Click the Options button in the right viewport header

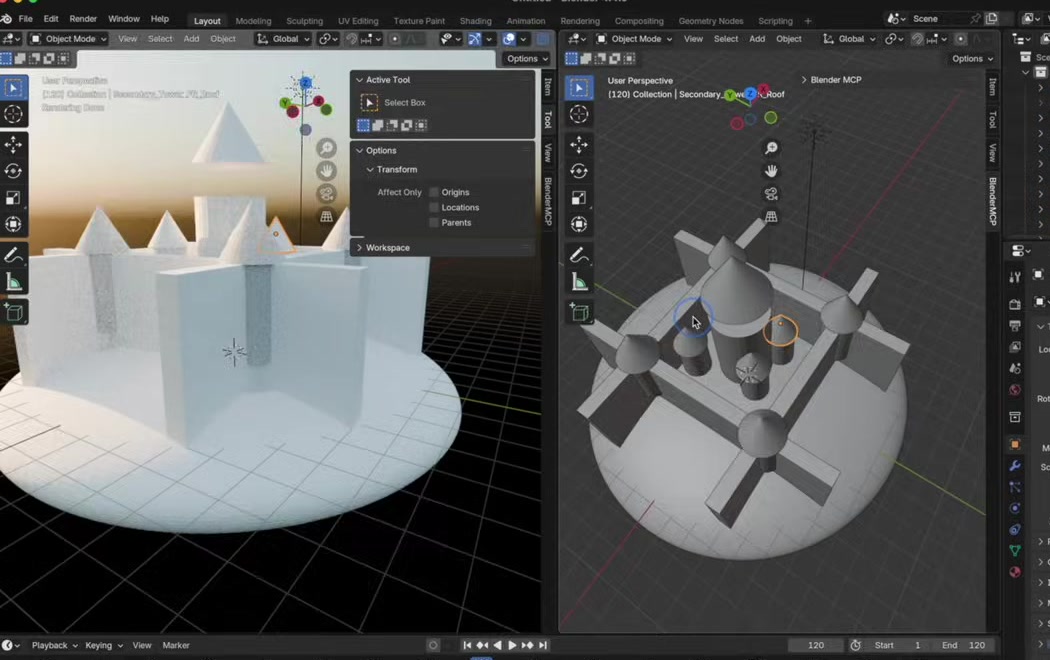coord(966,58)
